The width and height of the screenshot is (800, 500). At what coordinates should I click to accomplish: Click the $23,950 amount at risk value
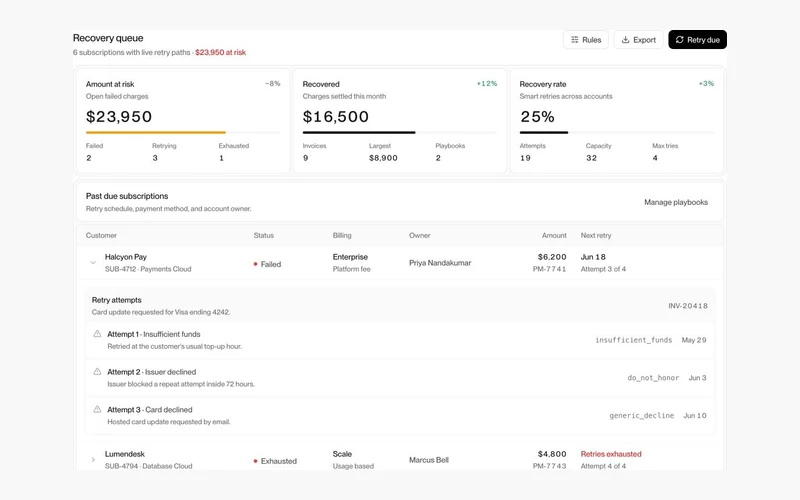(119, 116)
